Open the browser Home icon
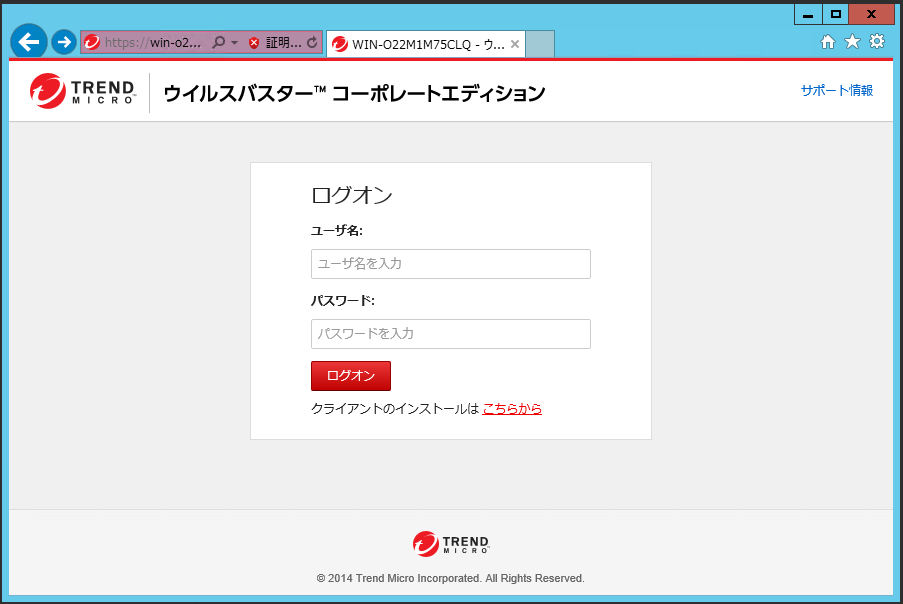This screenshot has width=903, height=604. (x=828, y=41)
